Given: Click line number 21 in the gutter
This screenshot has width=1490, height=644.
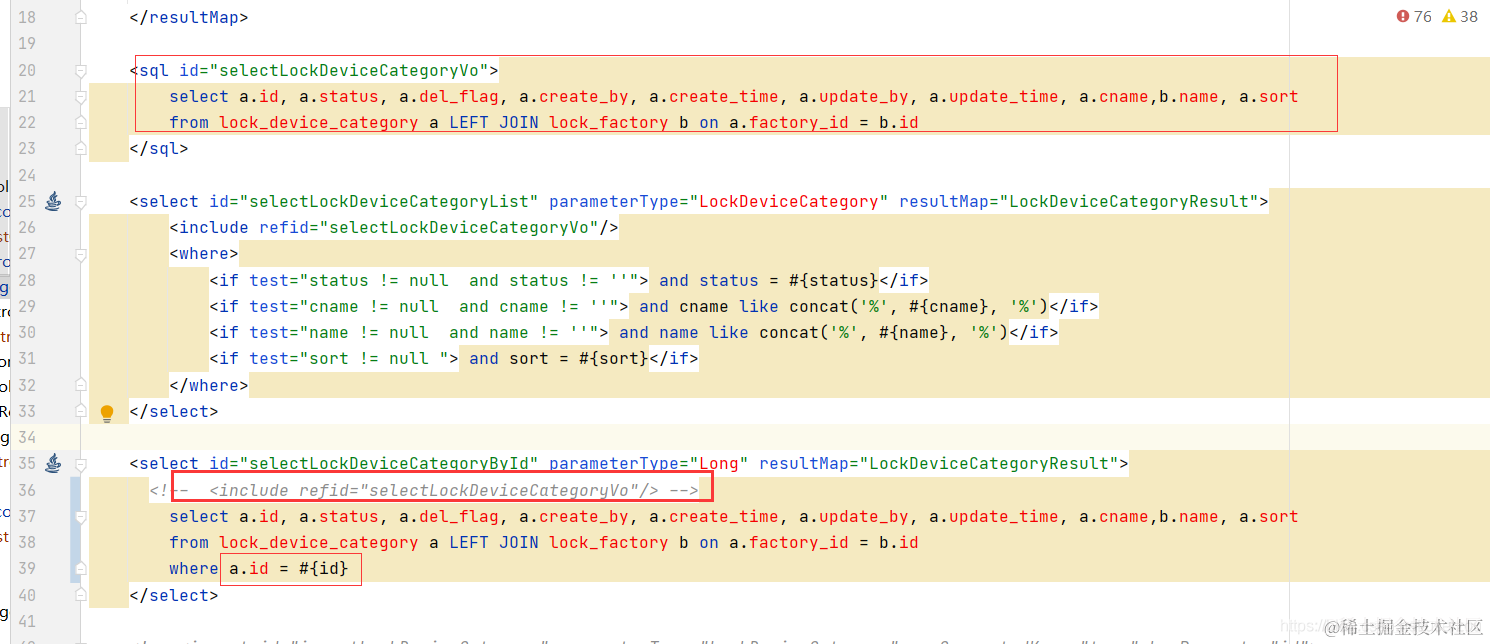Looking at the screenshot, I should pyautogui.click(x=27, y=96).
